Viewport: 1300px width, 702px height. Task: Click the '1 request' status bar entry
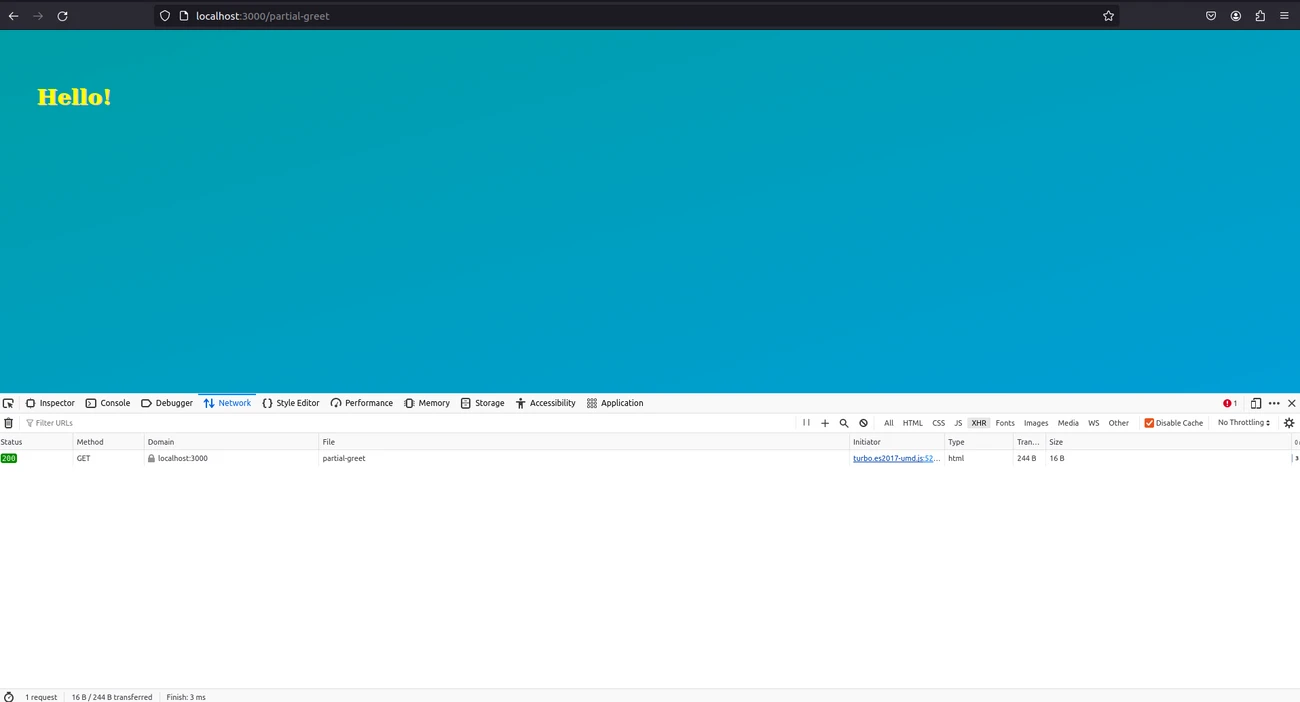click(x=41, y=697)
